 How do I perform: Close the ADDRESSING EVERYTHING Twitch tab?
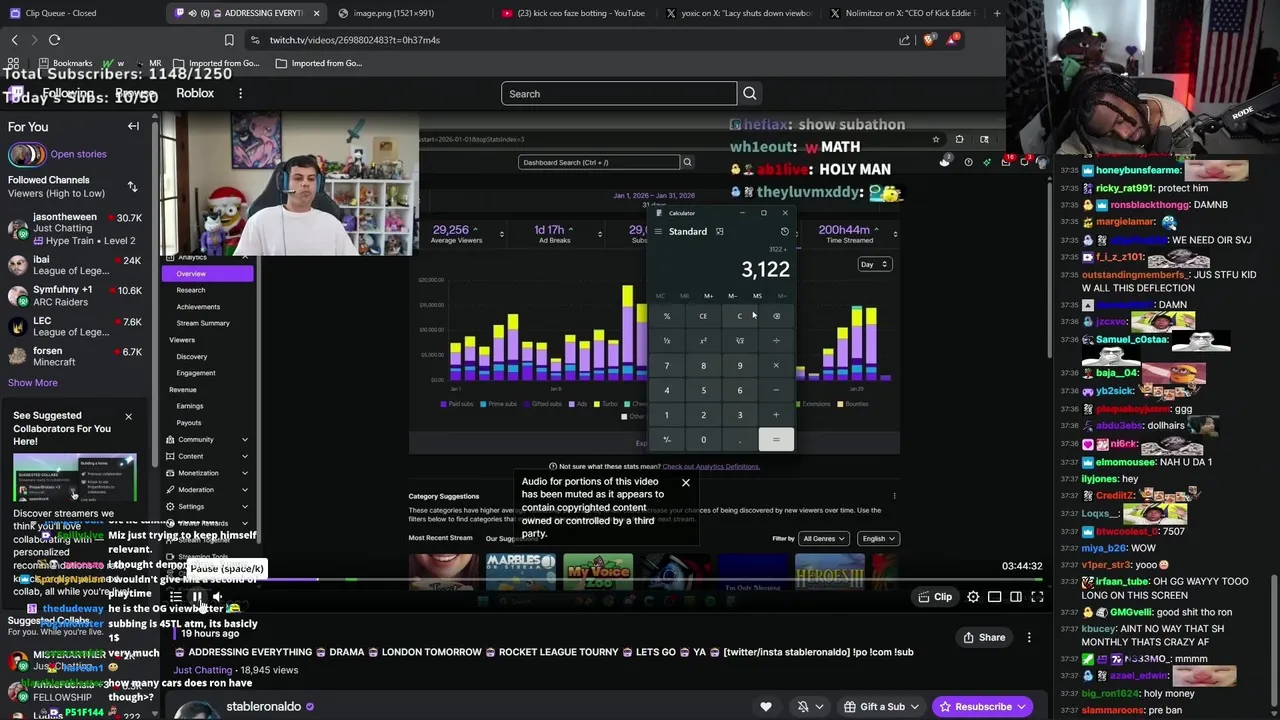pyautogui.click(x=316, y=13)
